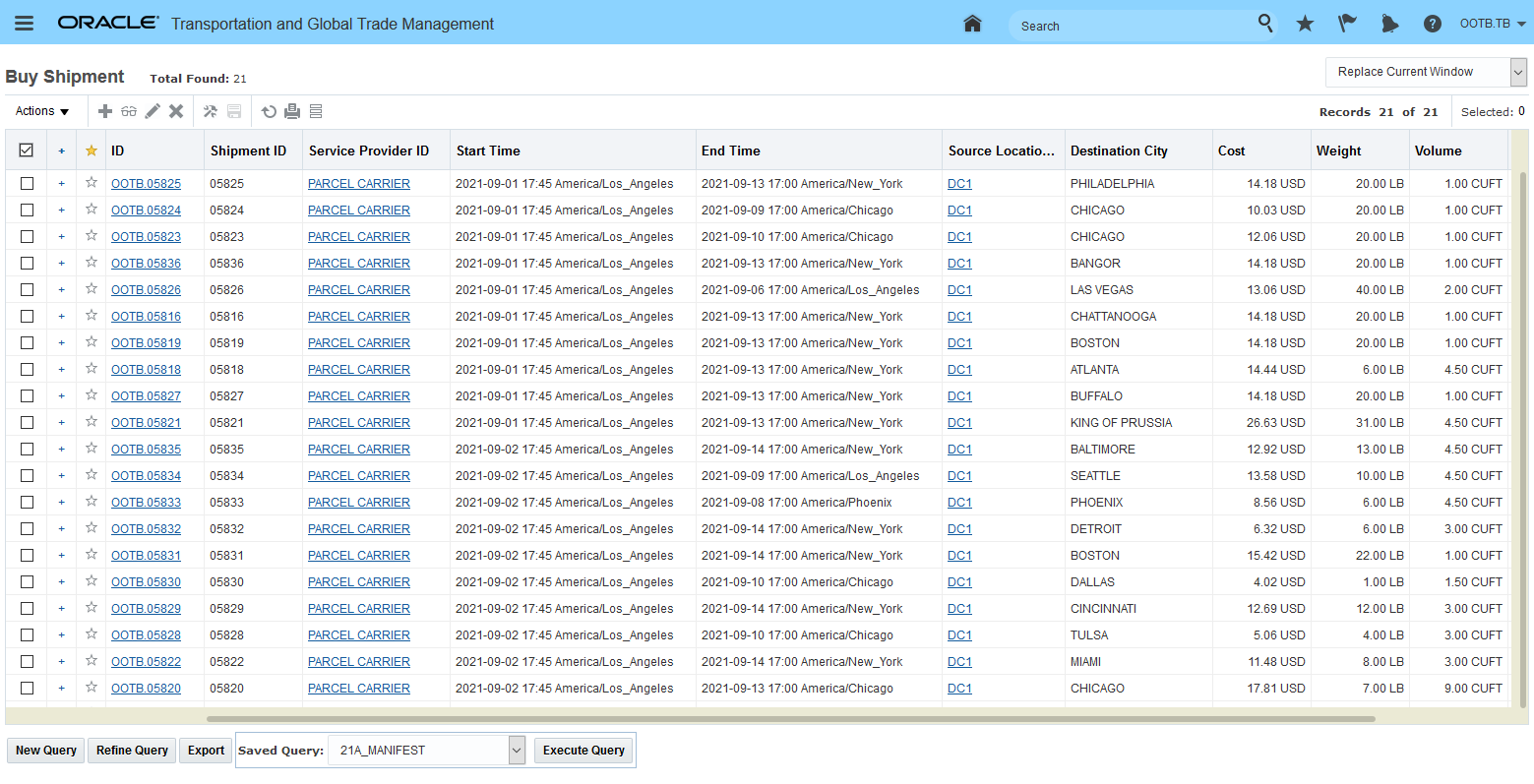The width and height of the screenshot is (1534, 784).
Task: Click the bell notifications icon
Action: coord(1389,24)
